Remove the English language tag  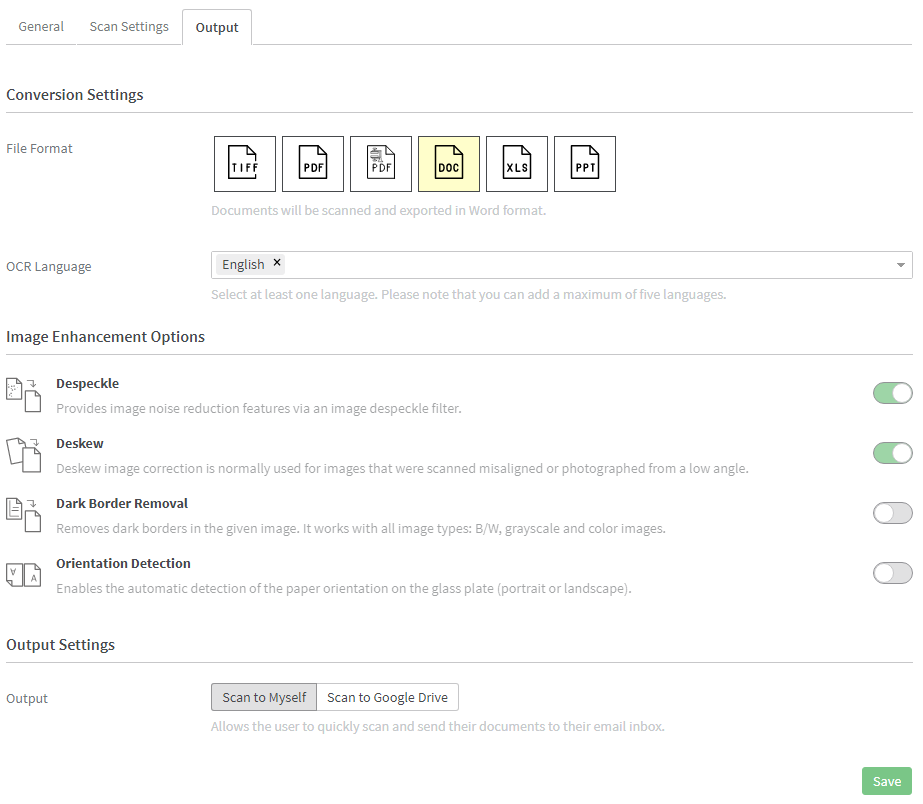point(277,263)
